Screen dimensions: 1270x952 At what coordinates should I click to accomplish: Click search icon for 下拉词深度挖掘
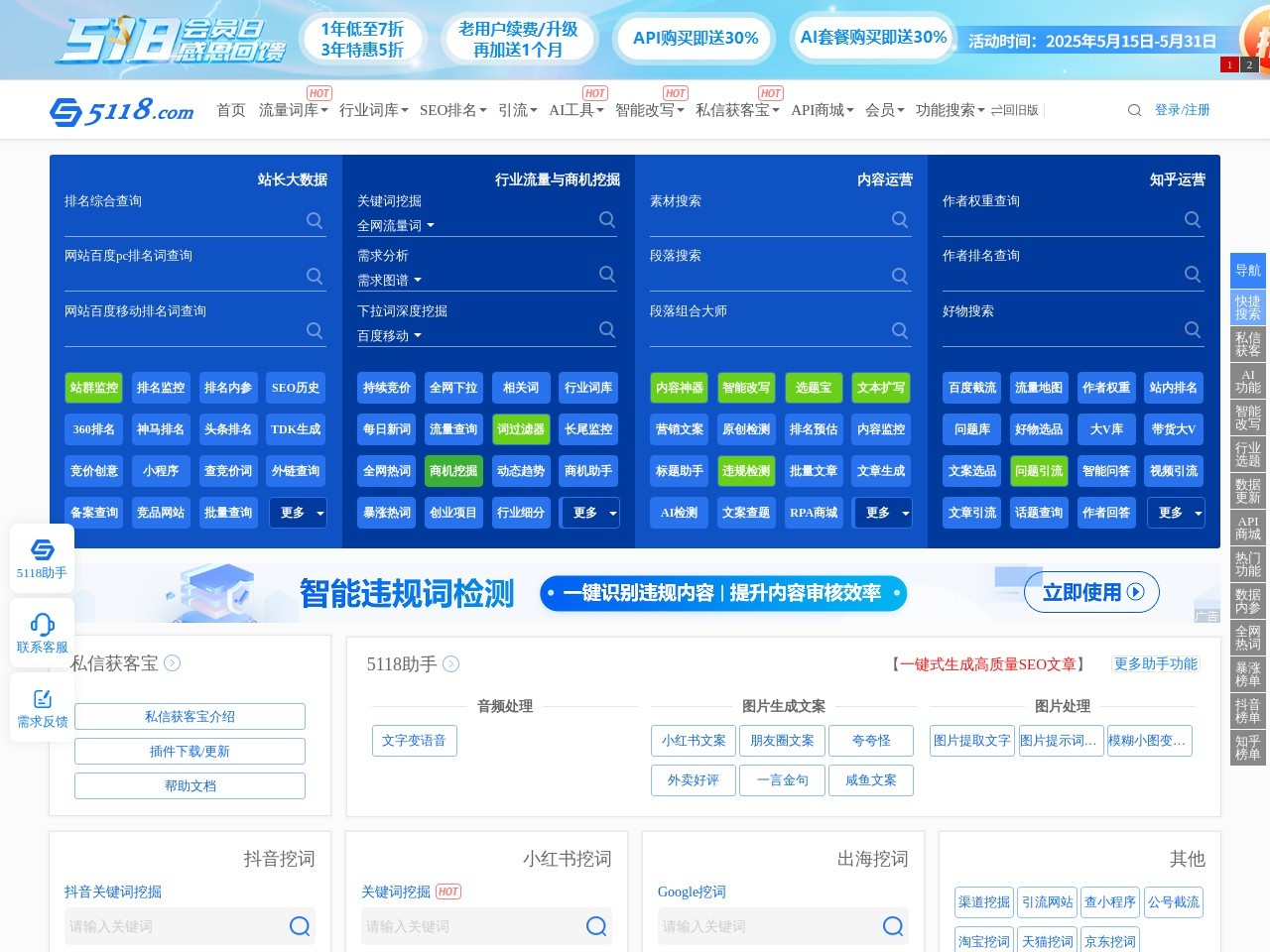pyautogui.click(x=607, y=329)
